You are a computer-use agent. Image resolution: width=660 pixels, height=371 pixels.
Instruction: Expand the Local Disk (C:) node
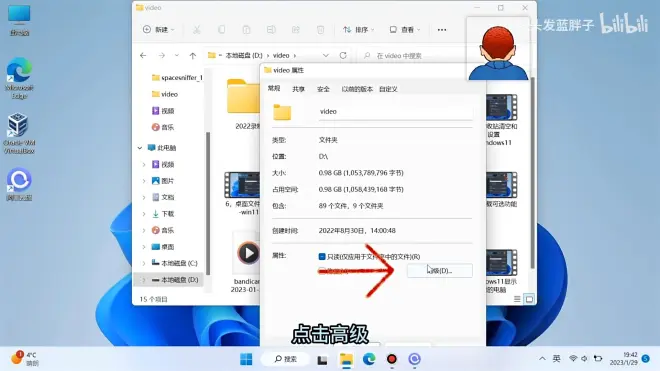tap(144, 263)
